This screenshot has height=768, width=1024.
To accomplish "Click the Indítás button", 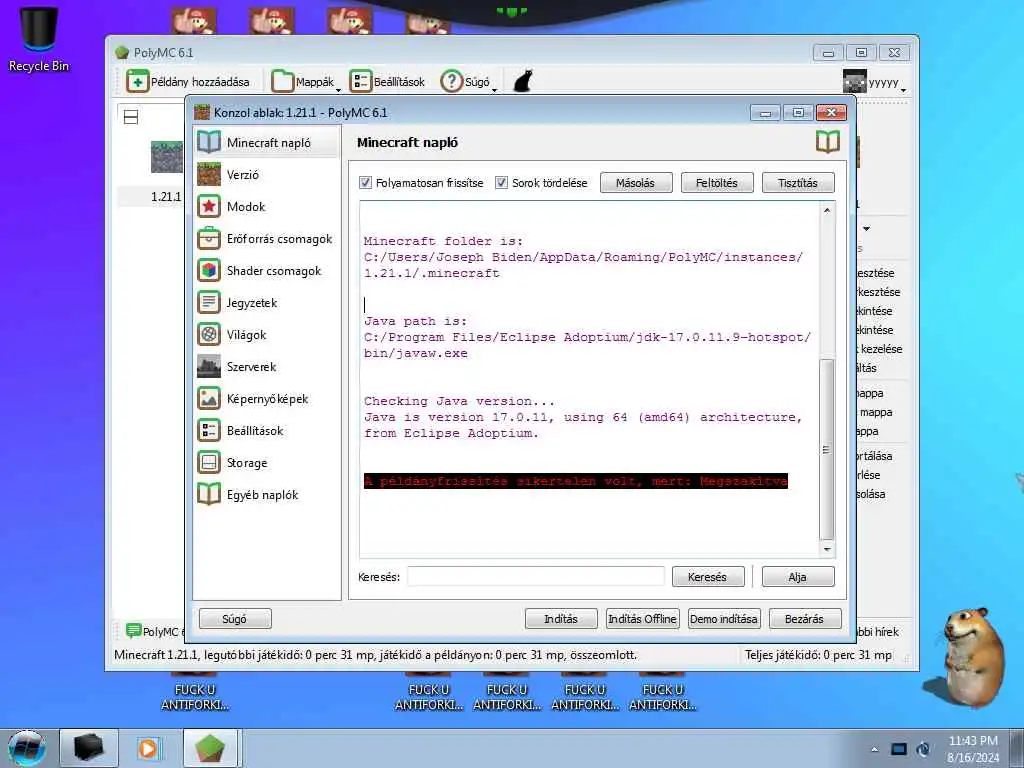I will click(x=561, y=618).
